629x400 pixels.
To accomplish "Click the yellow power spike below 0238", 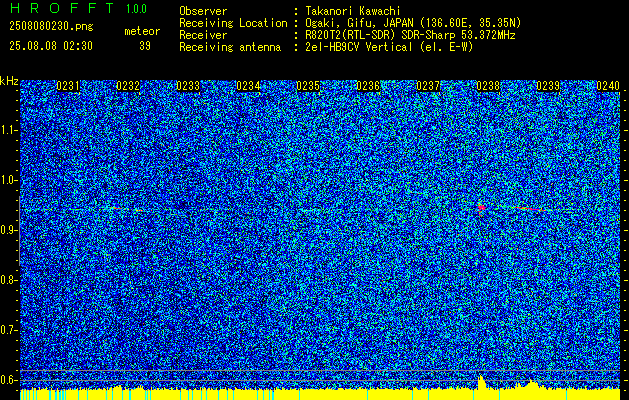I will pos(481,382).
